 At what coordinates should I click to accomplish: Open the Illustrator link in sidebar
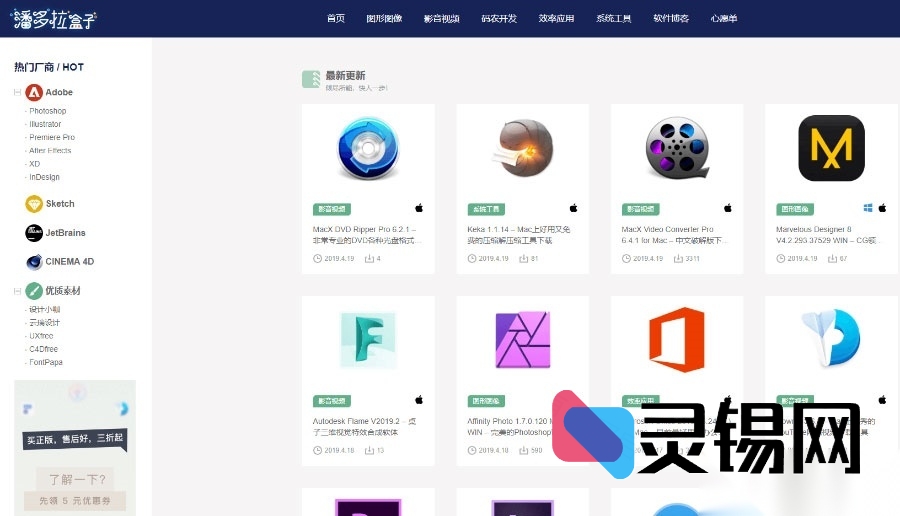[45, 124]
